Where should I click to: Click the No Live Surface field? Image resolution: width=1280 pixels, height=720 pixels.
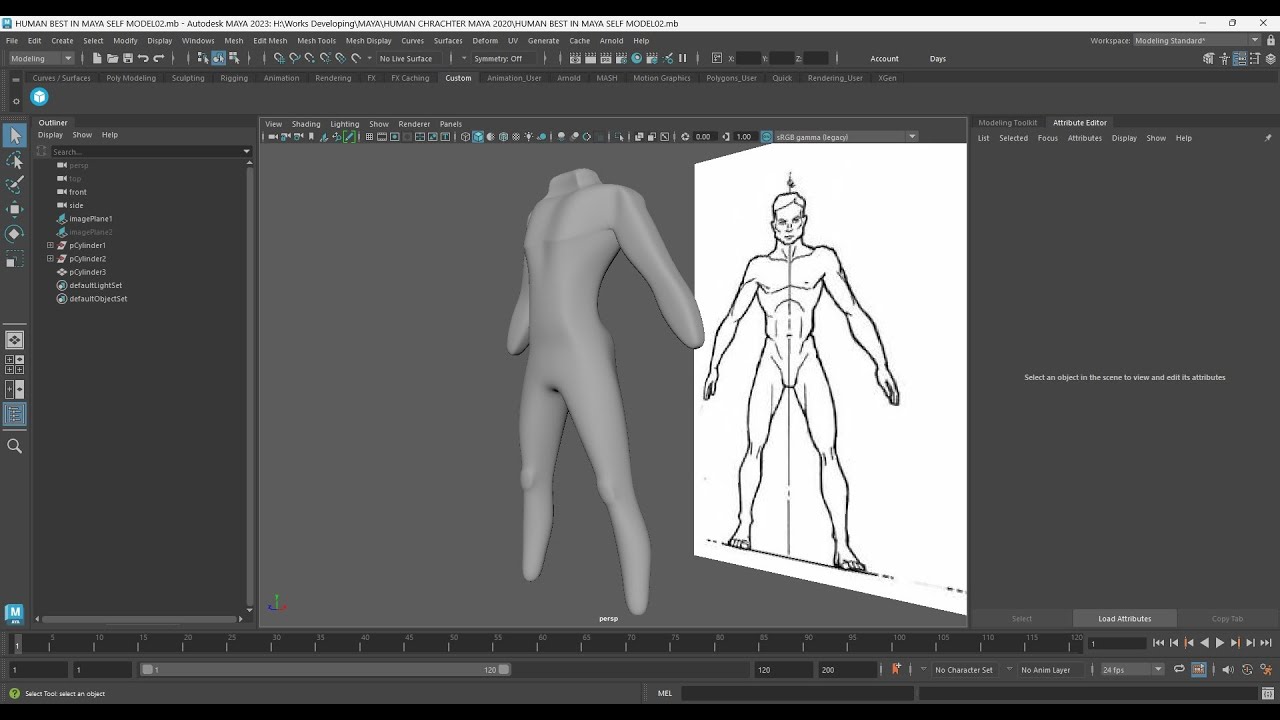click(406, 58)
